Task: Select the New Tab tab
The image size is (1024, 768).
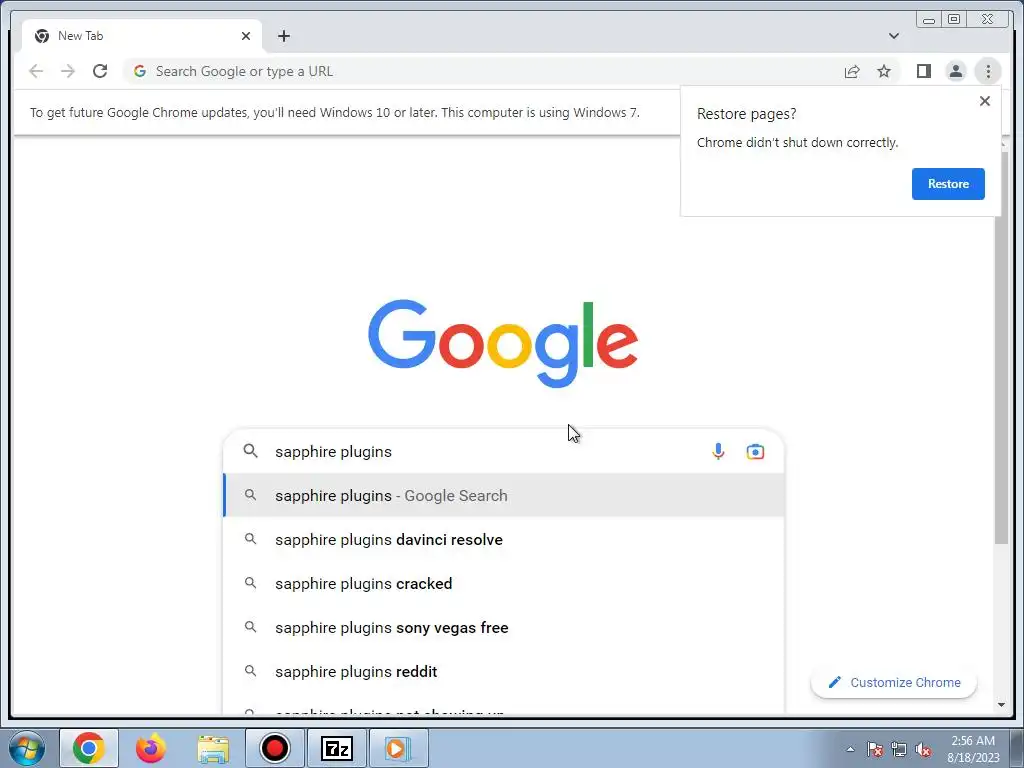Action: 142,36
